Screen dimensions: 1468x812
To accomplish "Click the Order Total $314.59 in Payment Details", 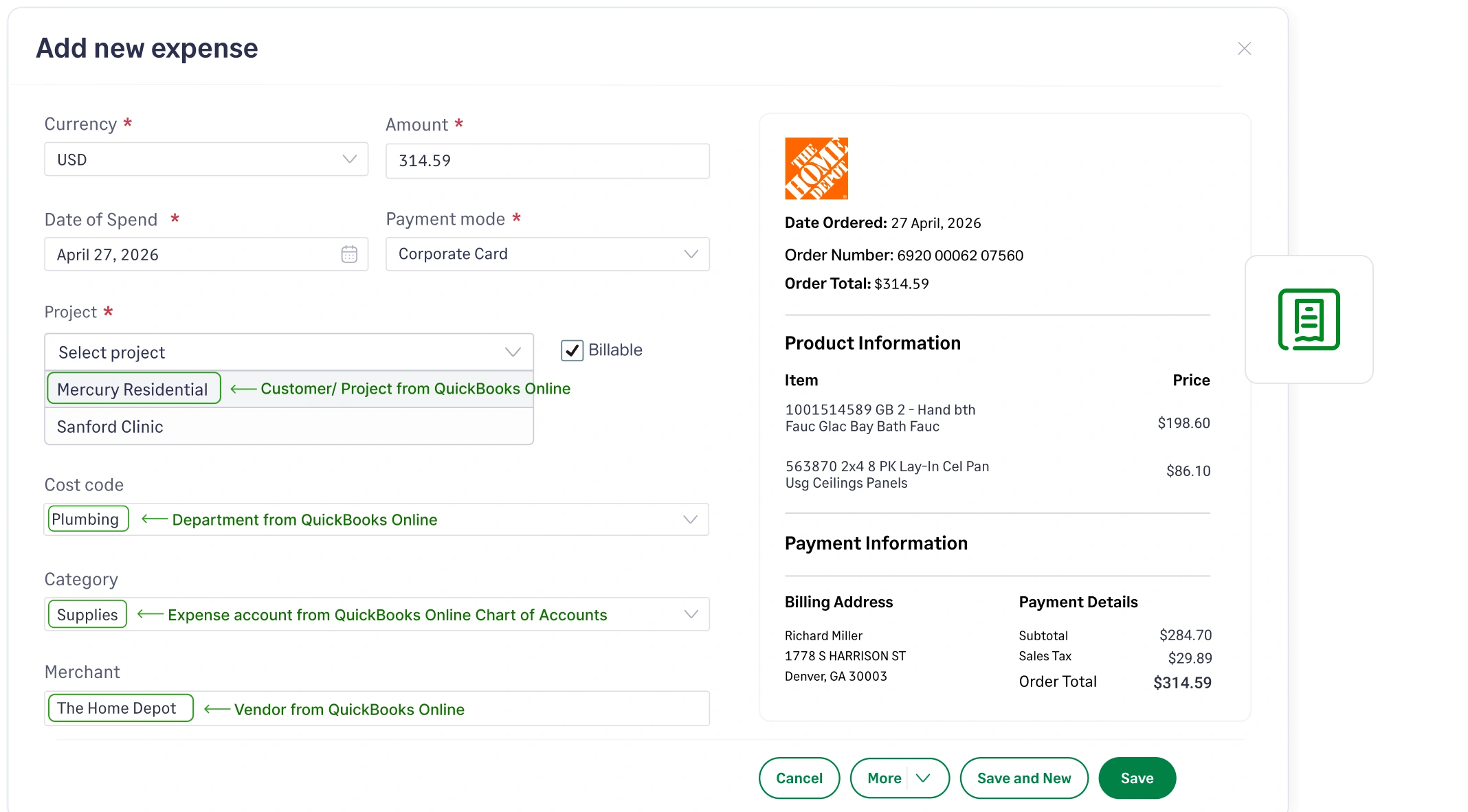I will [1182, 683].
